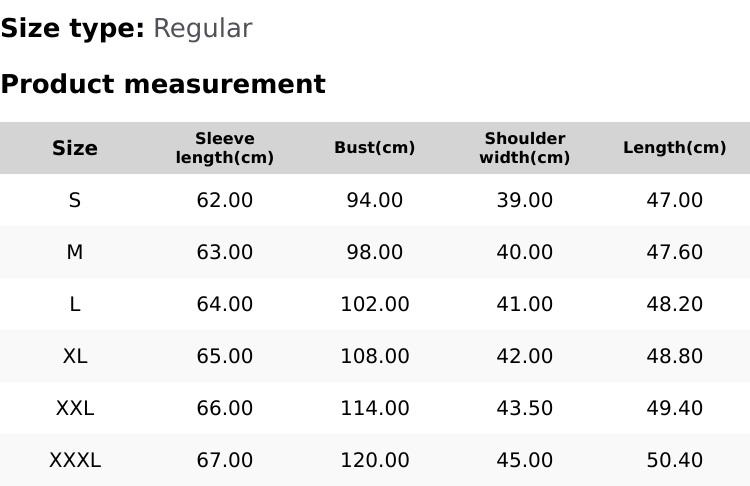Select the XXL size row label

click(75, 408)
